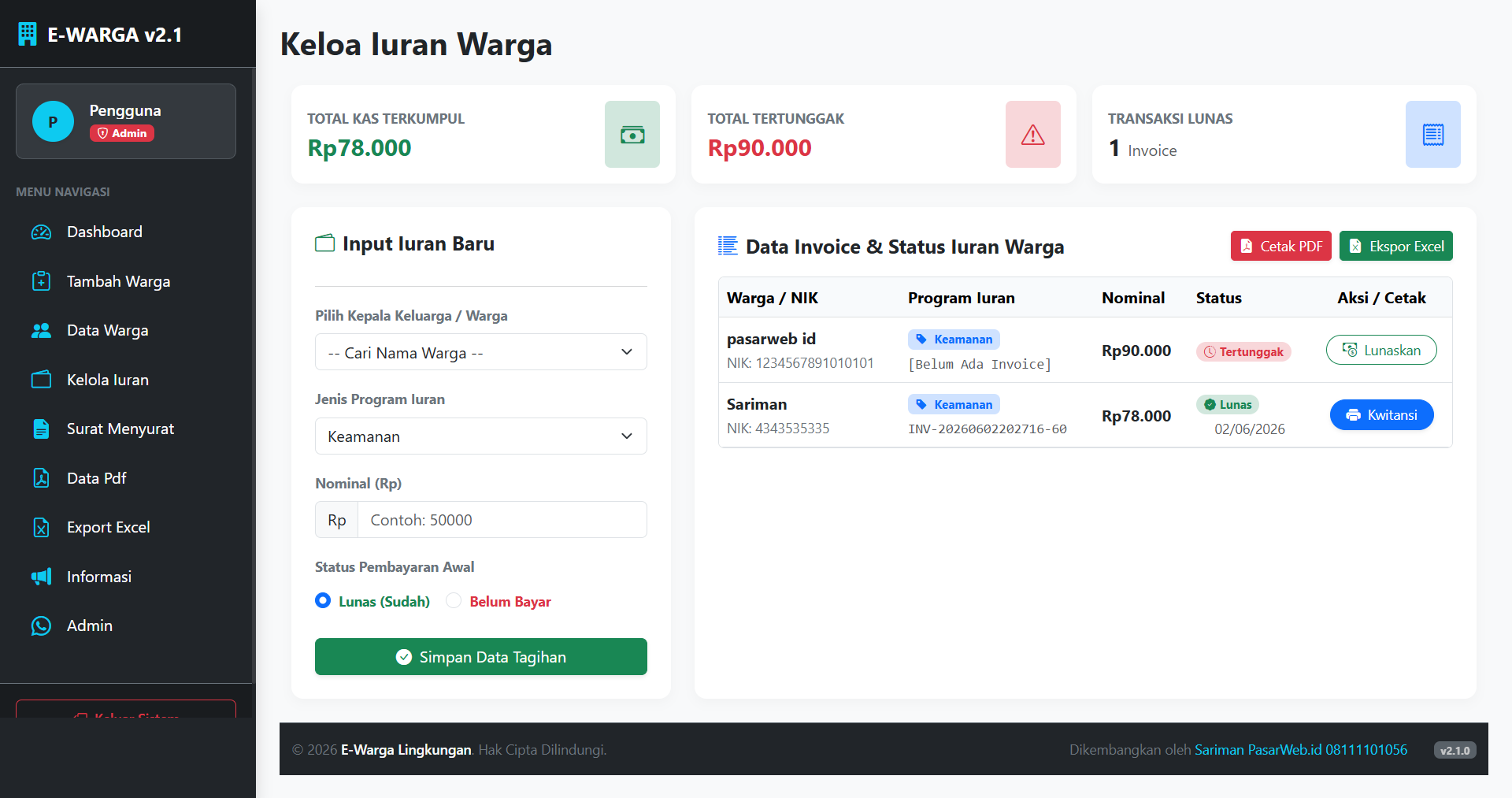Open Informasi menu item
Viewport: 1512px width, 798px height.
click(x=126, y=577)
